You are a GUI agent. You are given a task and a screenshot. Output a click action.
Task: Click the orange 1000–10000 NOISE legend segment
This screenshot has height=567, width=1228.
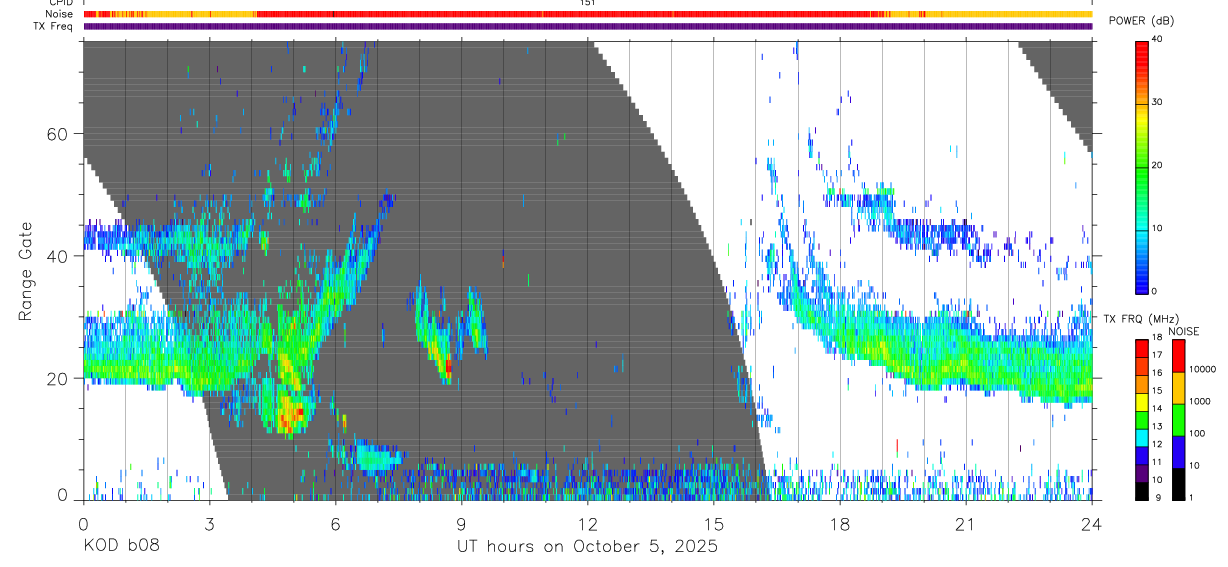coord(1178,388)
